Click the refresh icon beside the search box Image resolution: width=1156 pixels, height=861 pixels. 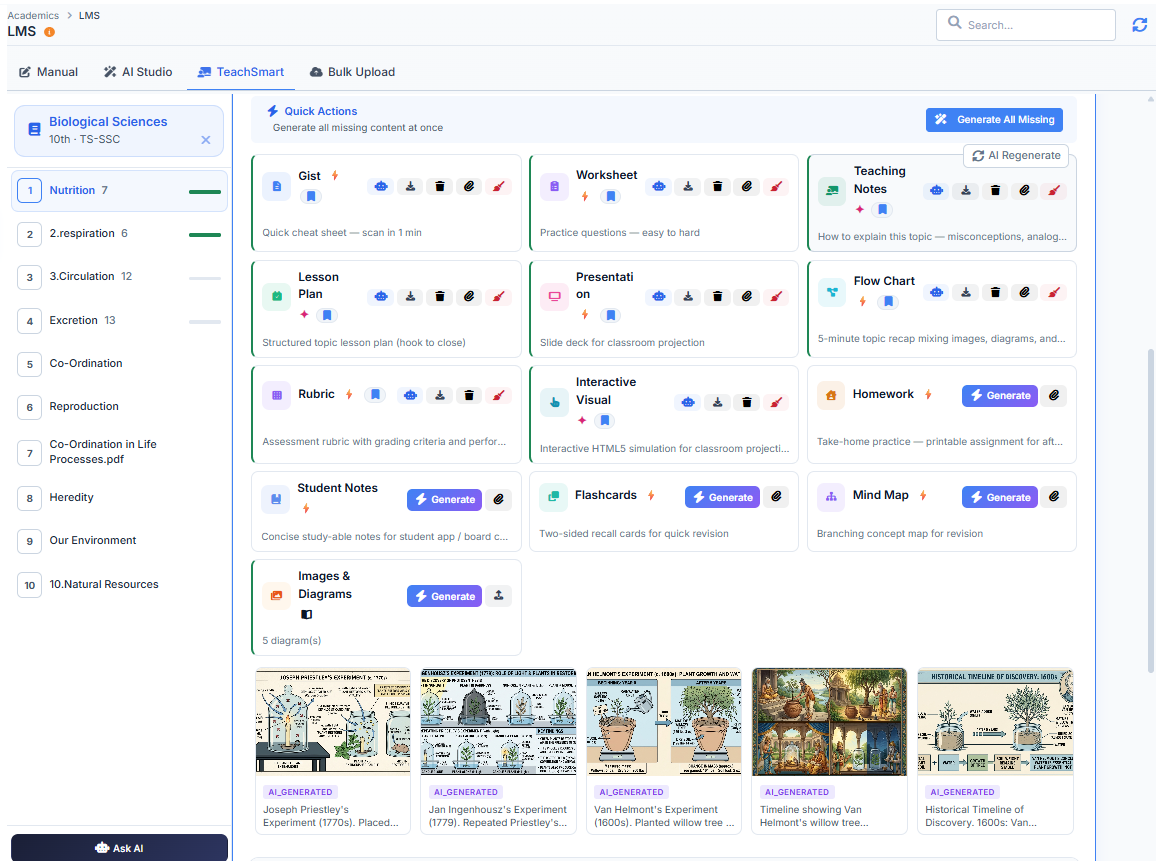point(1140,25)
